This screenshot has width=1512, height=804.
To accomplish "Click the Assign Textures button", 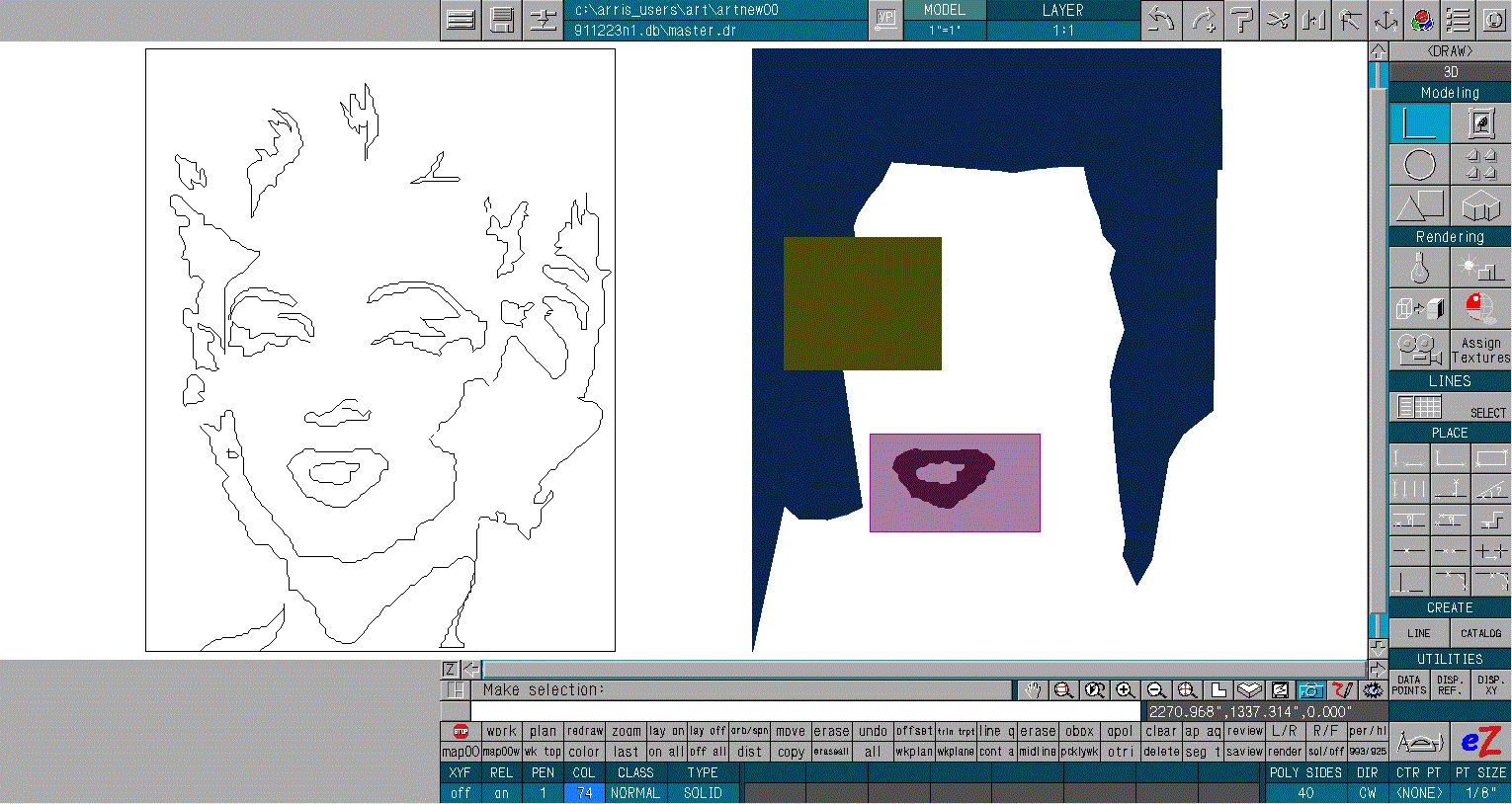I will click(1480, 350).
